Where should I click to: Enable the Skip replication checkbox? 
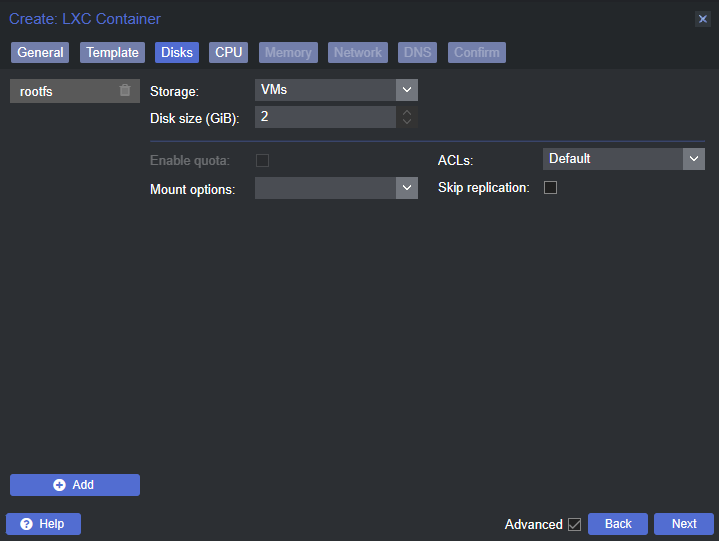click(x=550, y=188)
